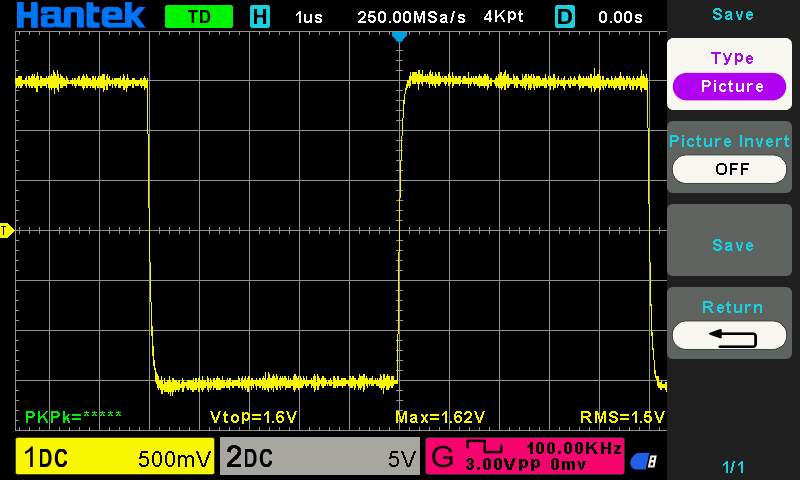
Task: Click the 1/1 menu page indicator
Action: click(x=733, y=467)
